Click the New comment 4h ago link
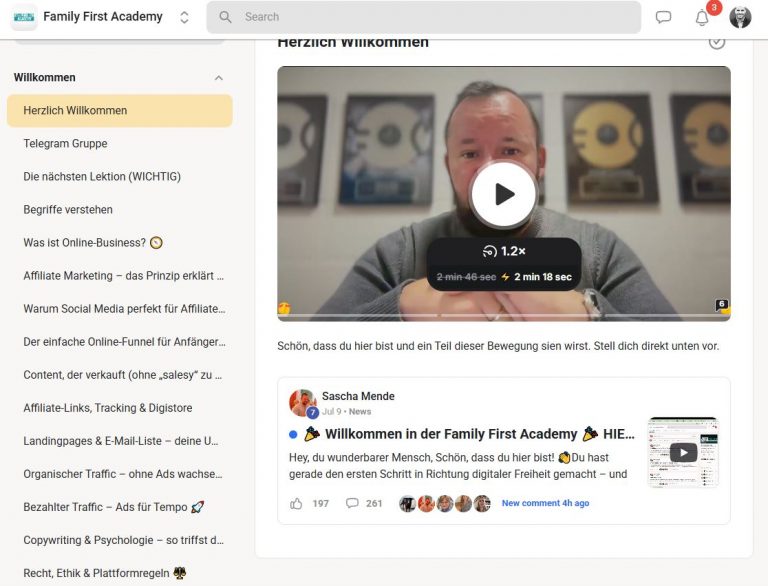The width and height of the screenshot is (768, 586). point(545,503)
